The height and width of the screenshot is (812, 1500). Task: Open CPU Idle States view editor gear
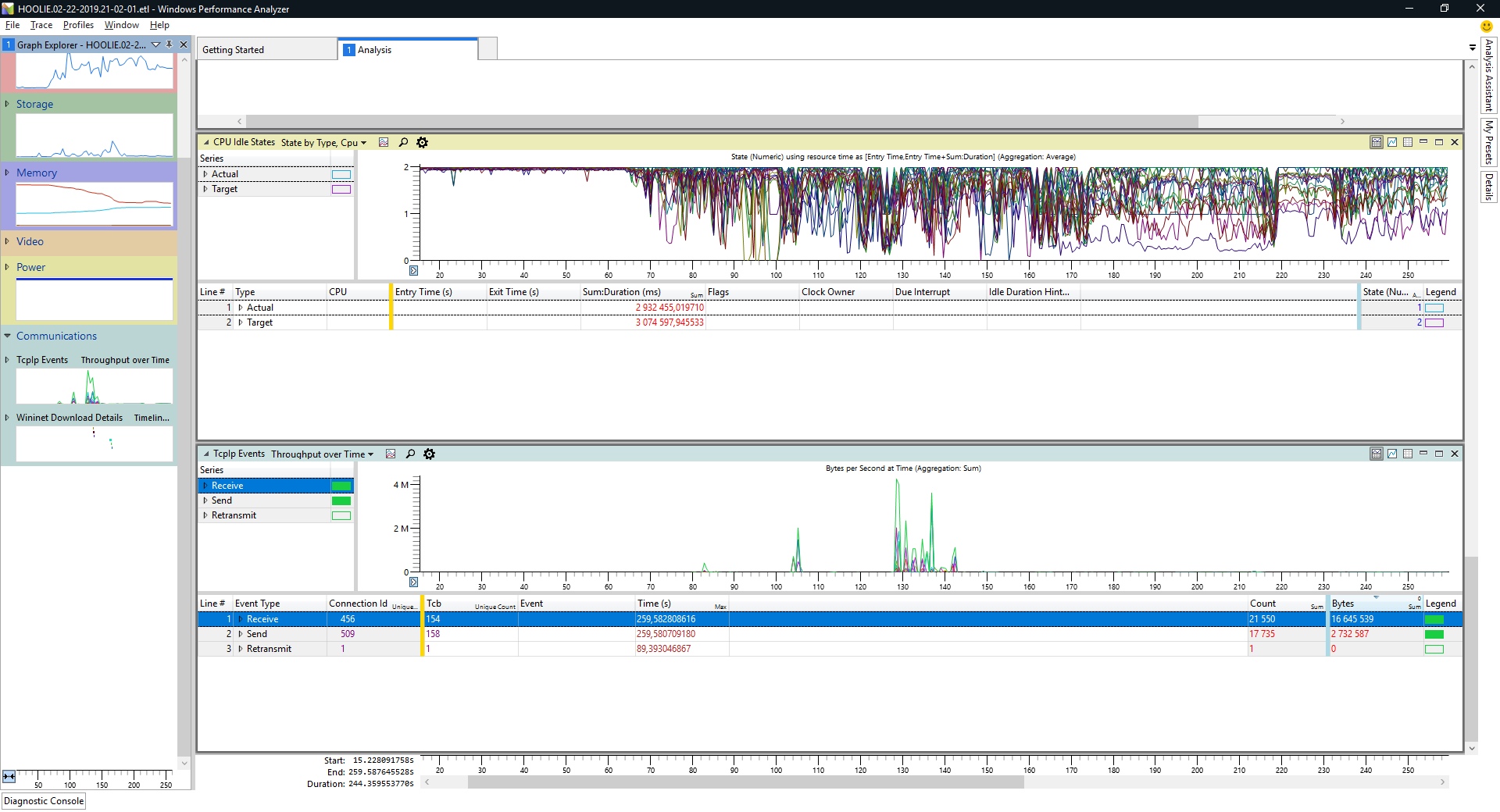coord(423,142)
